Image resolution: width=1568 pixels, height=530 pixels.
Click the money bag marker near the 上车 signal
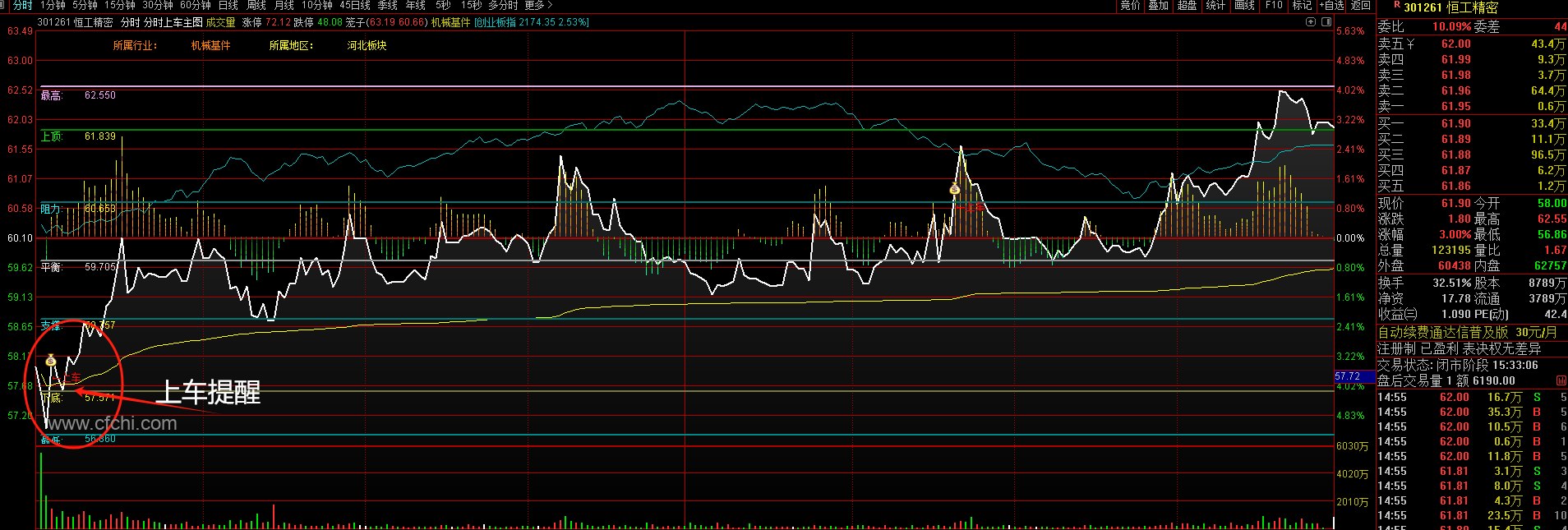tap(51, 360)
